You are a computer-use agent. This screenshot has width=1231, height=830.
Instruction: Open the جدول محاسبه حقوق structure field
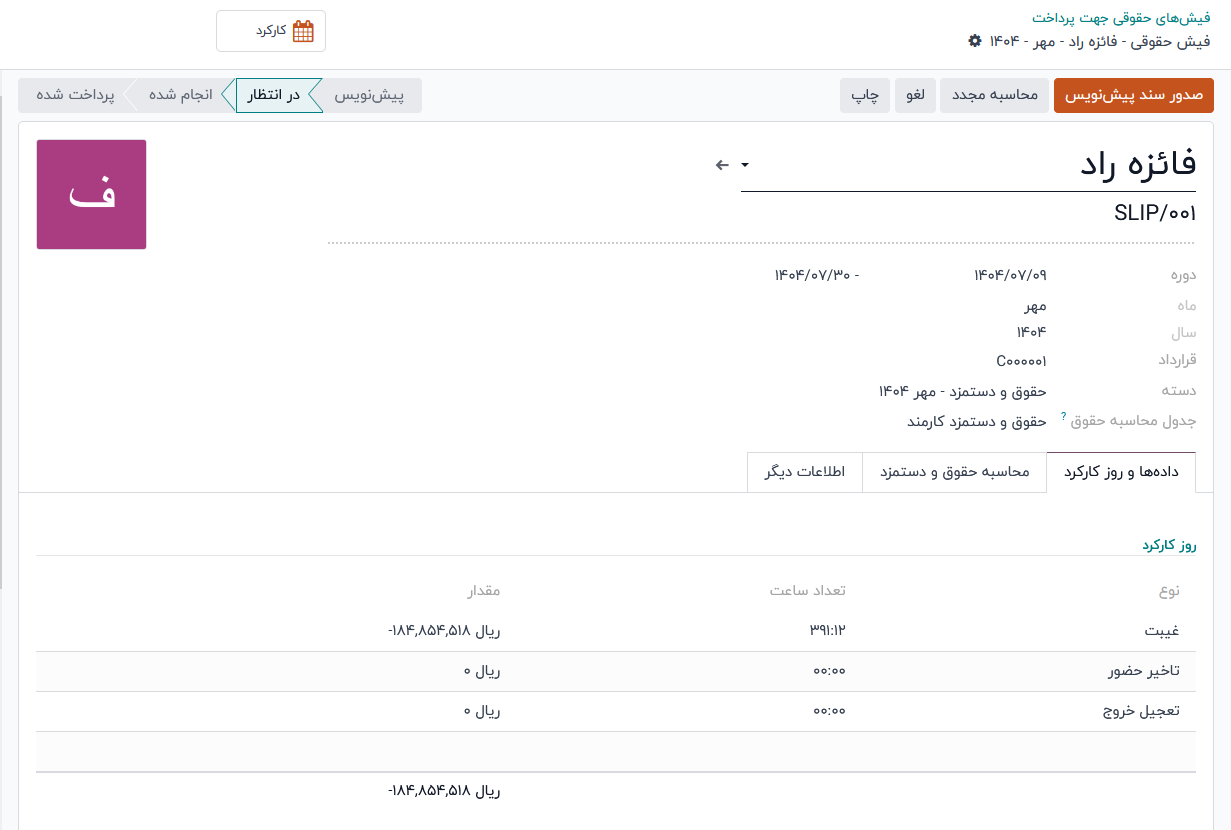(976, 422)
